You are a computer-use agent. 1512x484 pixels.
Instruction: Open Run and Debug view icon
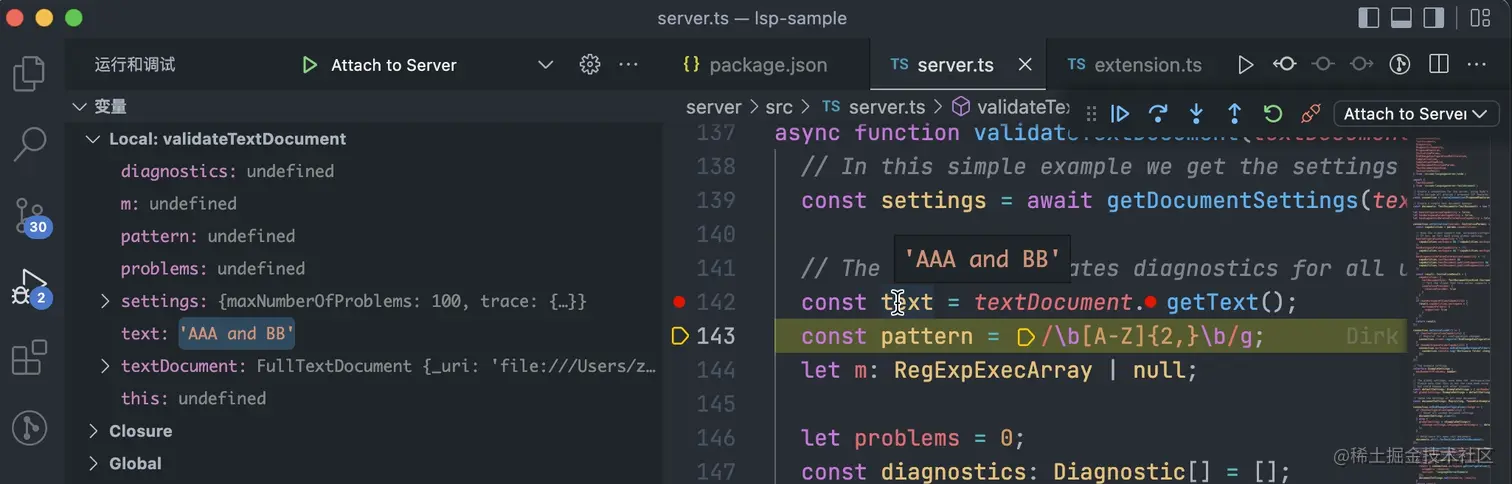click(30, 288)
